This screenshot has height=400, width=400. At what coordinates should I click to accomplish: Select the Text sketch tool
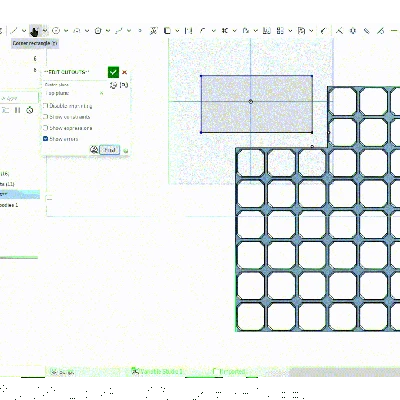pos(153,31)
